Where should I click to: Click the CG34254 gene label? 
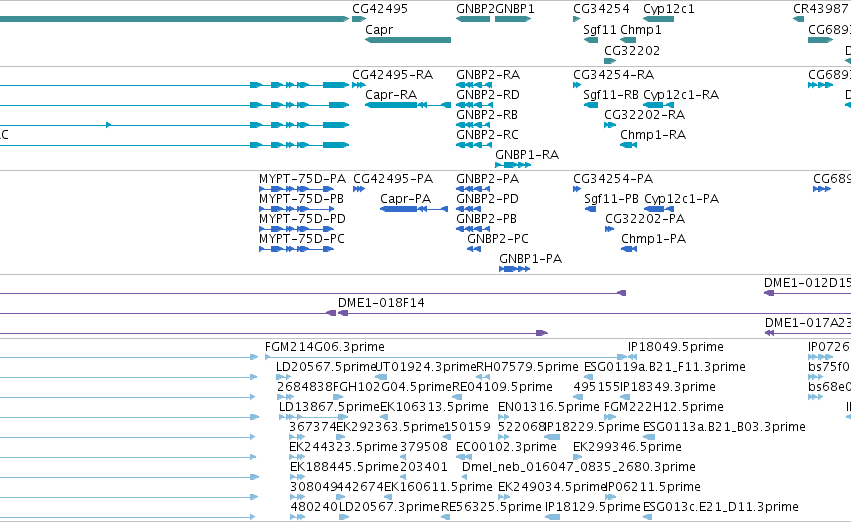tap(601, 9)
